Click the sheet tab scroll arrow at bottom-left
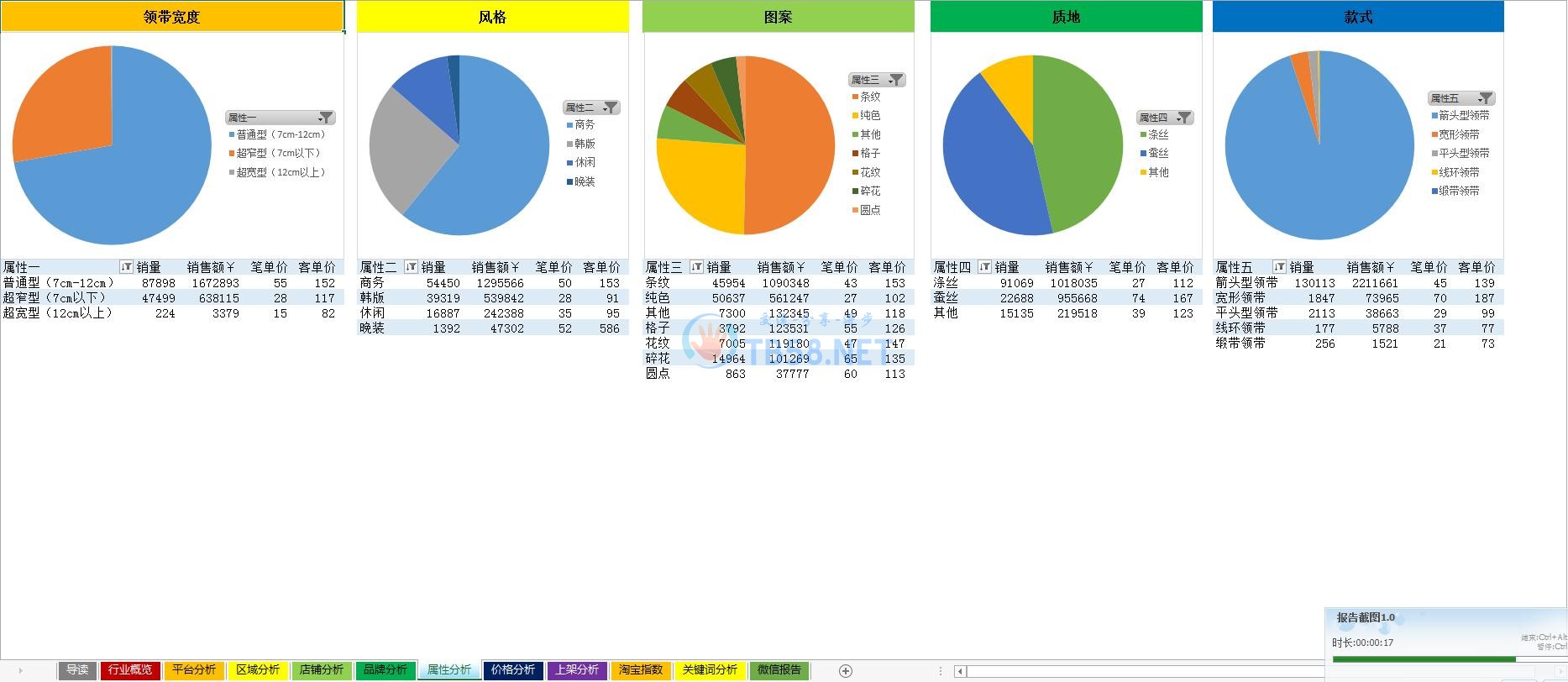 (x=20, y=670)
